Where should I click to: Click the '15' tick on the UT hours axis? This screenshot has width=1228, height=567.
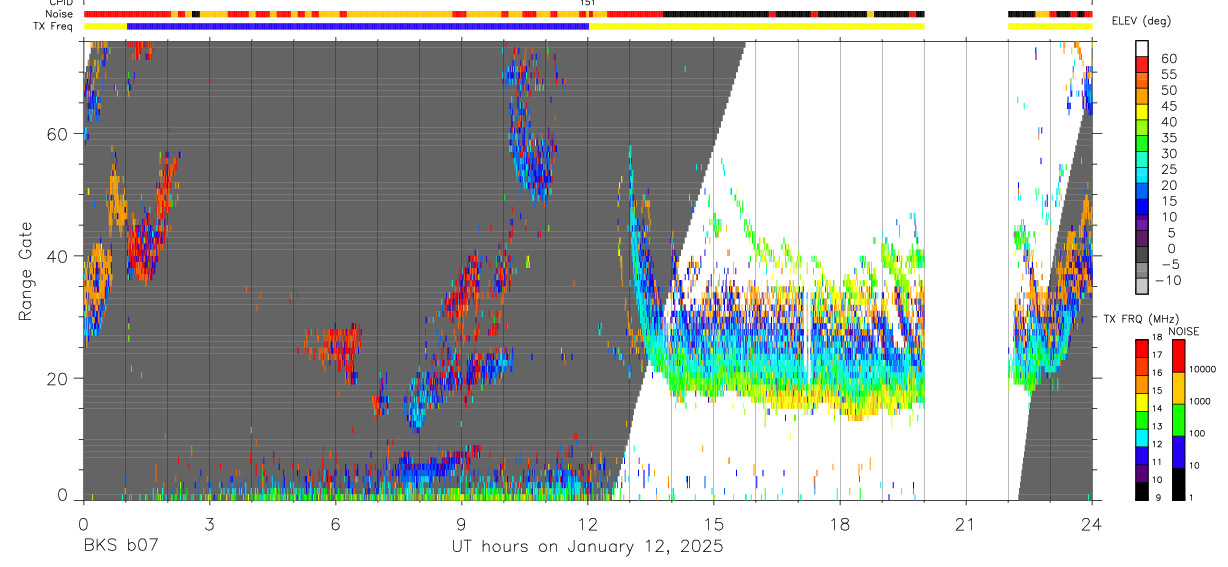[713, 523]
